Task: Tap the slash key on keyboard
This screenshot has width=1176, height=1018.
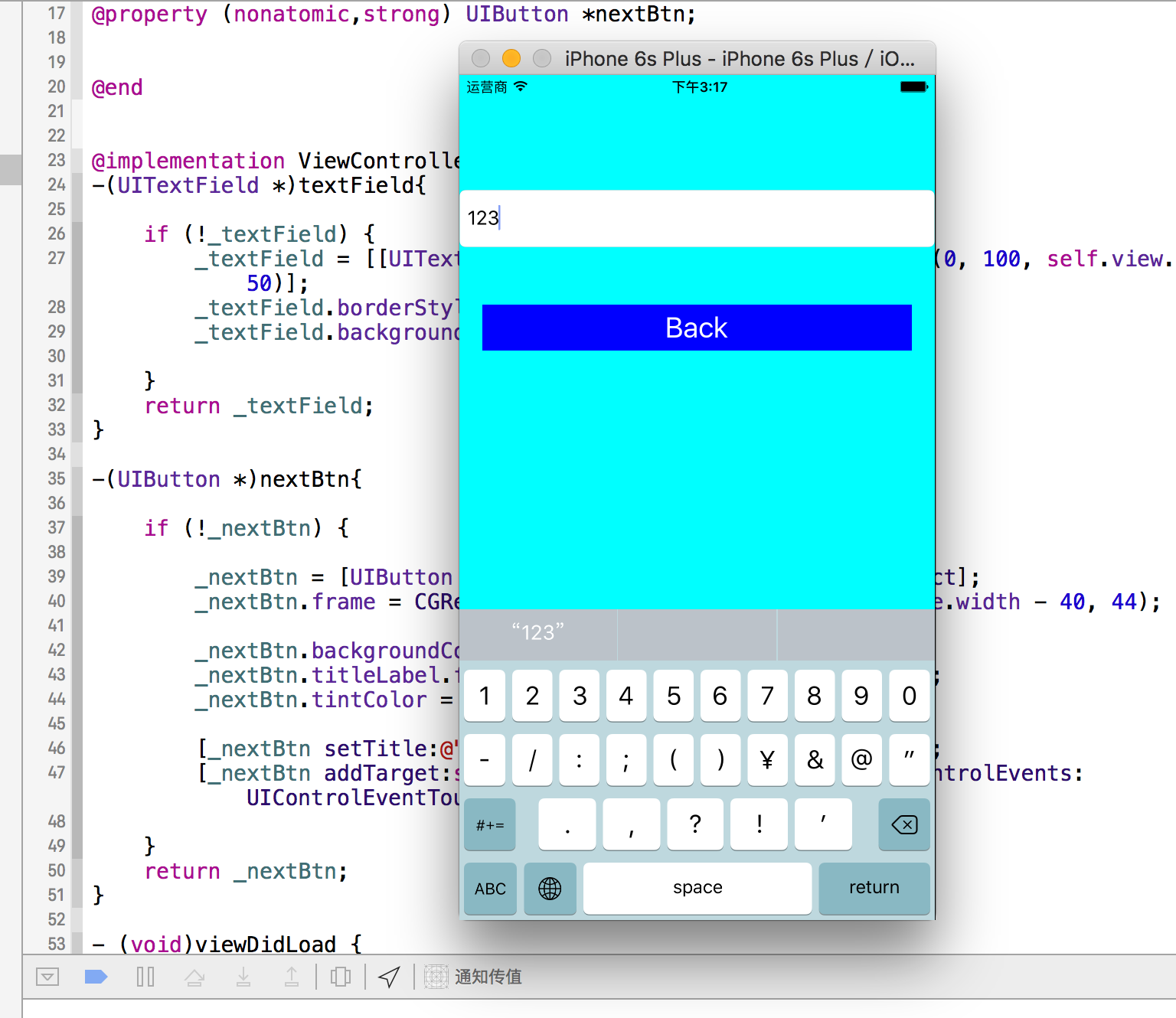Action: click(x=532, y=760)
